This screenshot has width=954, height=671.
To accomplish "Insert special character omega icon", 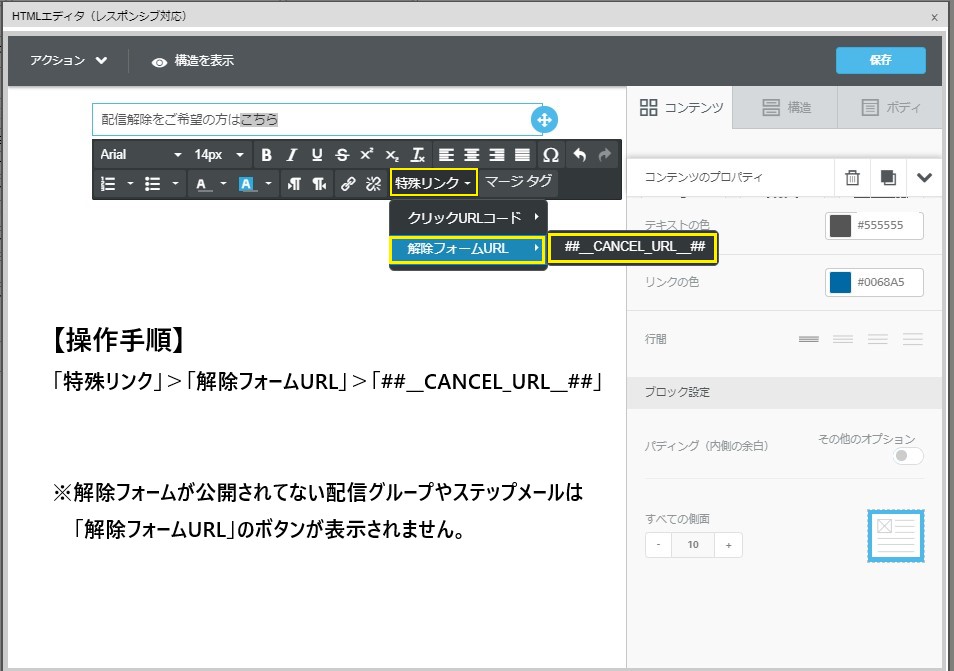I will tap(551, 155).
